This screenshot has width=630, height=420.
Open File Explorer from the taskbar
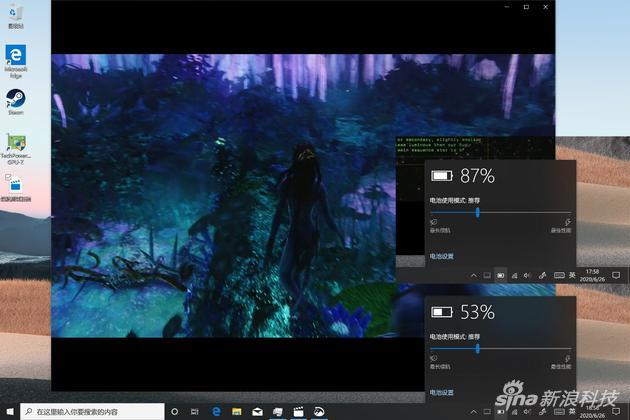(x=237, y=412)
